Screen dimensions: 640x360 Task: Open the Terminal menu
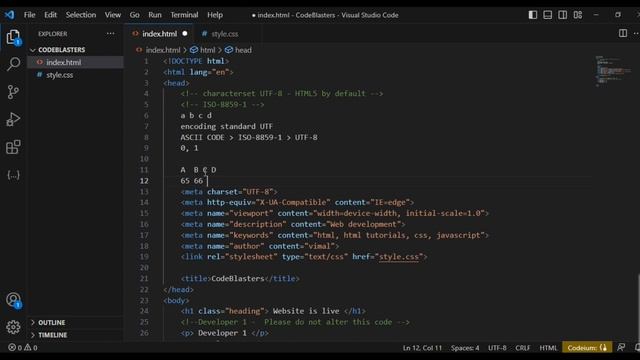click(x=184, y=15)
